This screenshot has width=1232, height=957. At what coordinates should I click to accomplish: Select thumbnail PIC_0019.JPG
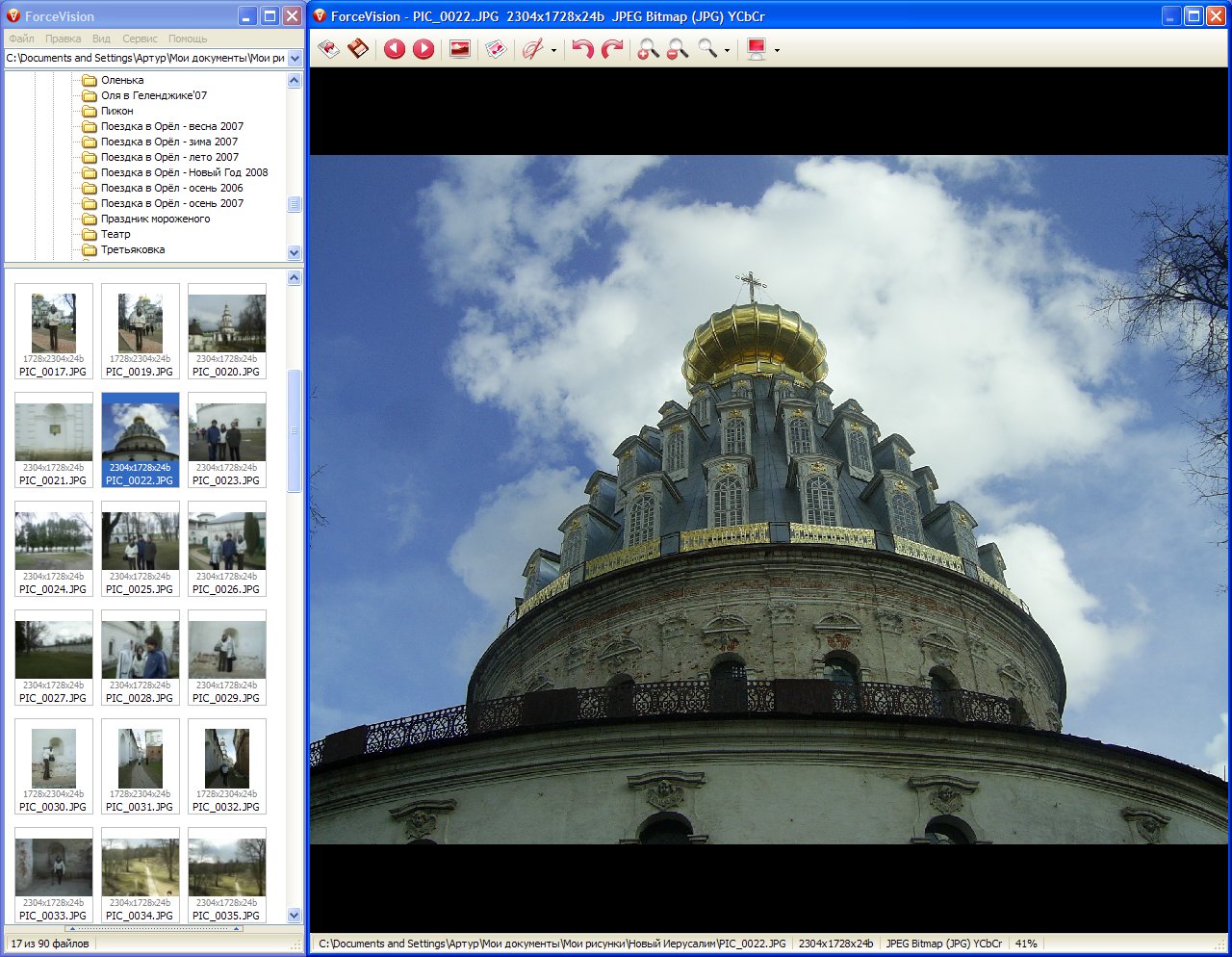coord(141,331)
